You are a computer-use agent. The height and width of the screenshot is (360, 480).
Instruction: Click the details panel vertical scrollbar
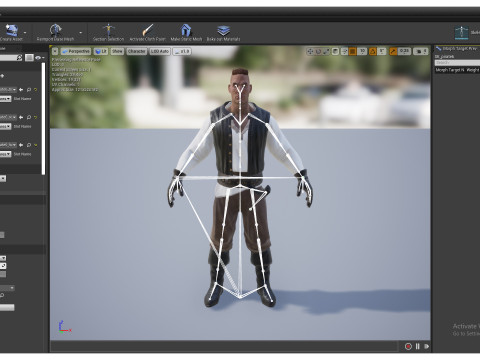(43, 118)
